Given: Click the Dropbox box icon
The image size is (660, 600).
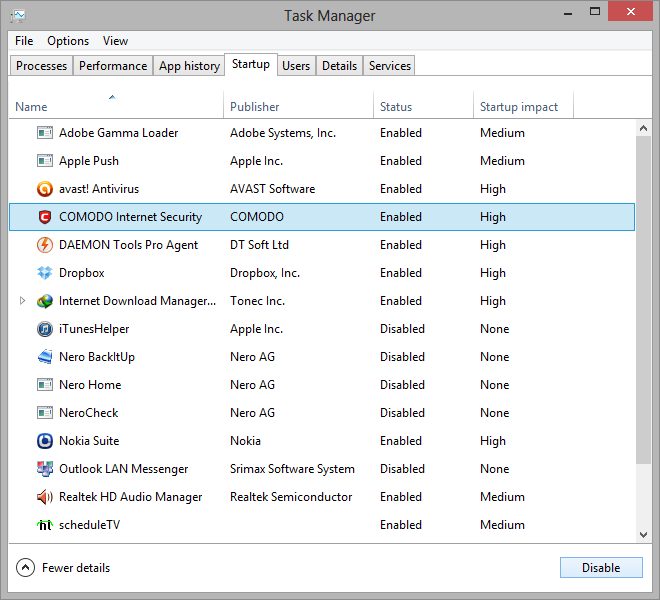Looking at the screenshot, I should point(45,273).
